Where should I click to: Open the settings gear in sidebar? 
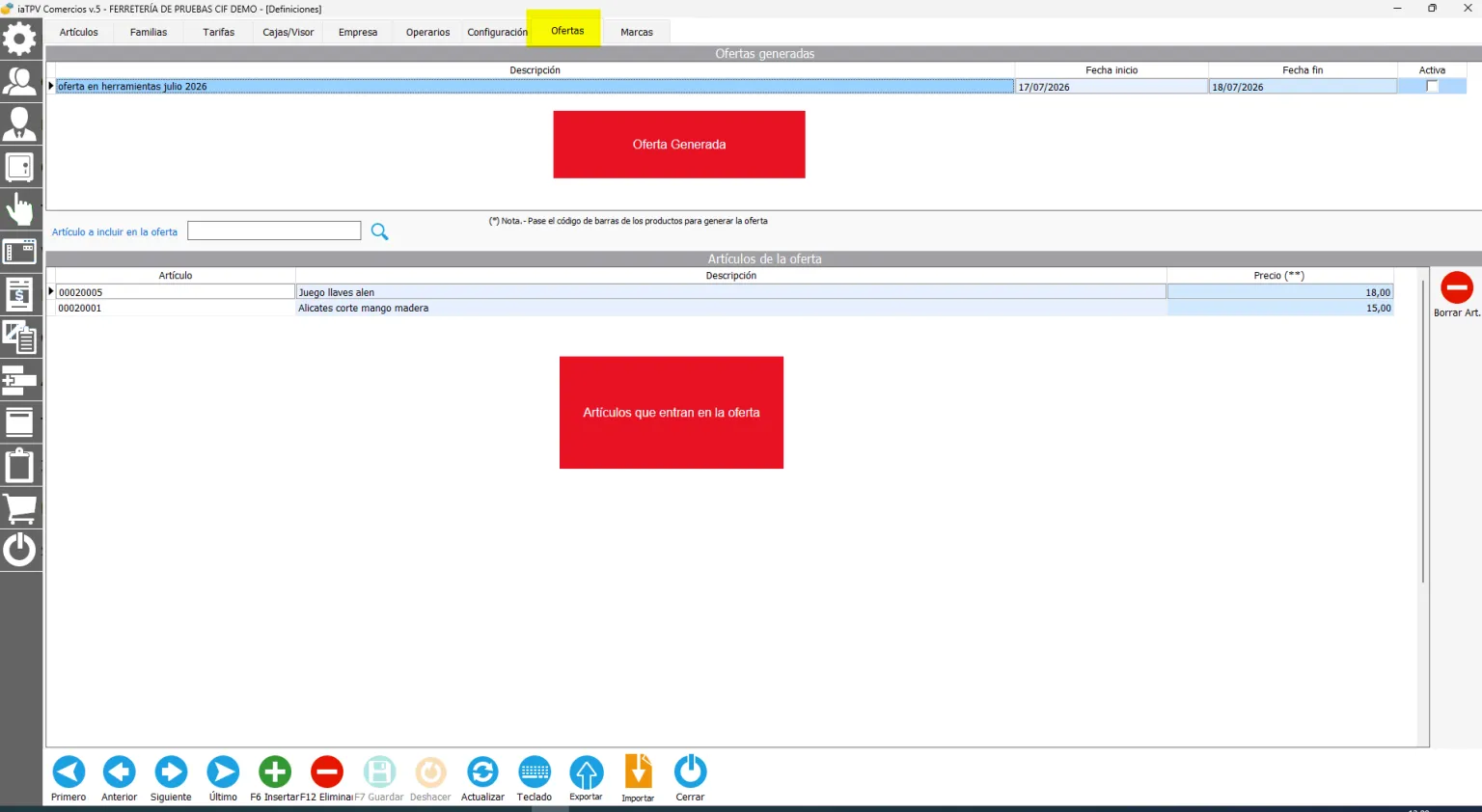tap(19, 39)
